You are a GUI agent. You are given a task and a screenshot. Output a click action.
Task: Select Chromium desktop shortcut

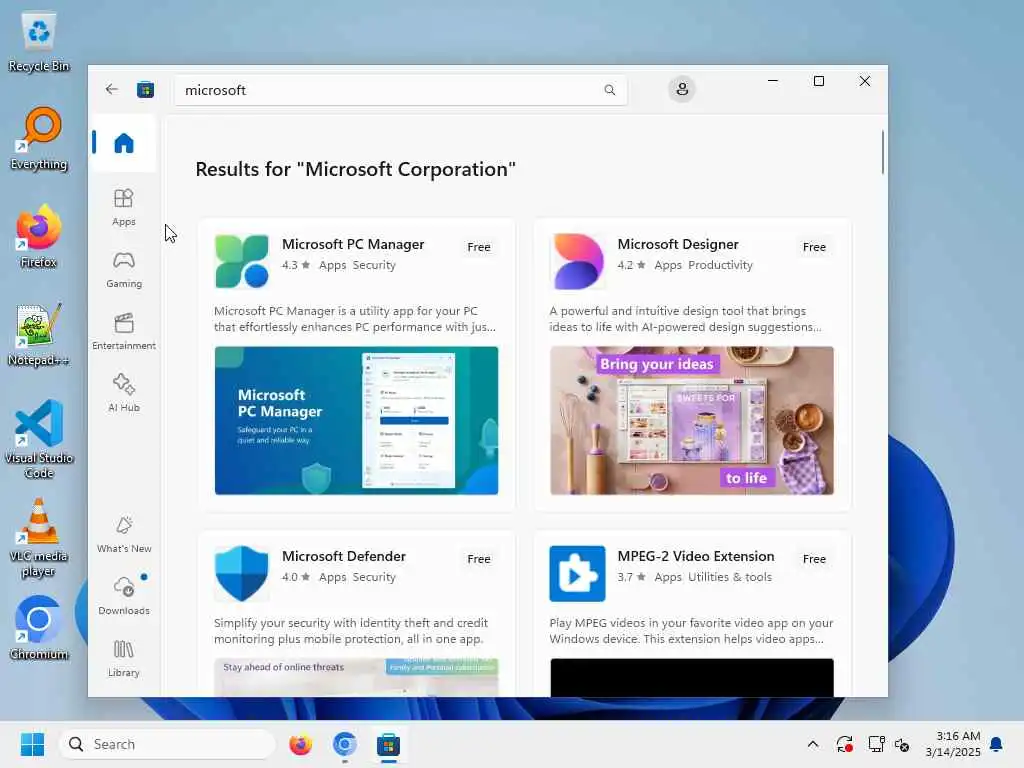coord(39,628)
